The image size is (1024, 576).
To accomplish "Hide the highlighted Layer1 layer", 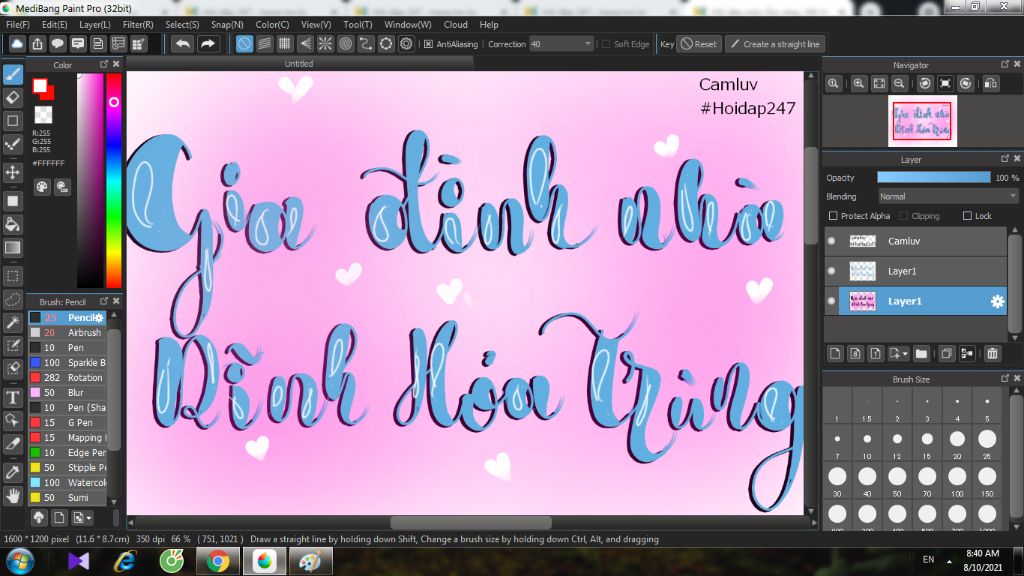I will 831,301.
